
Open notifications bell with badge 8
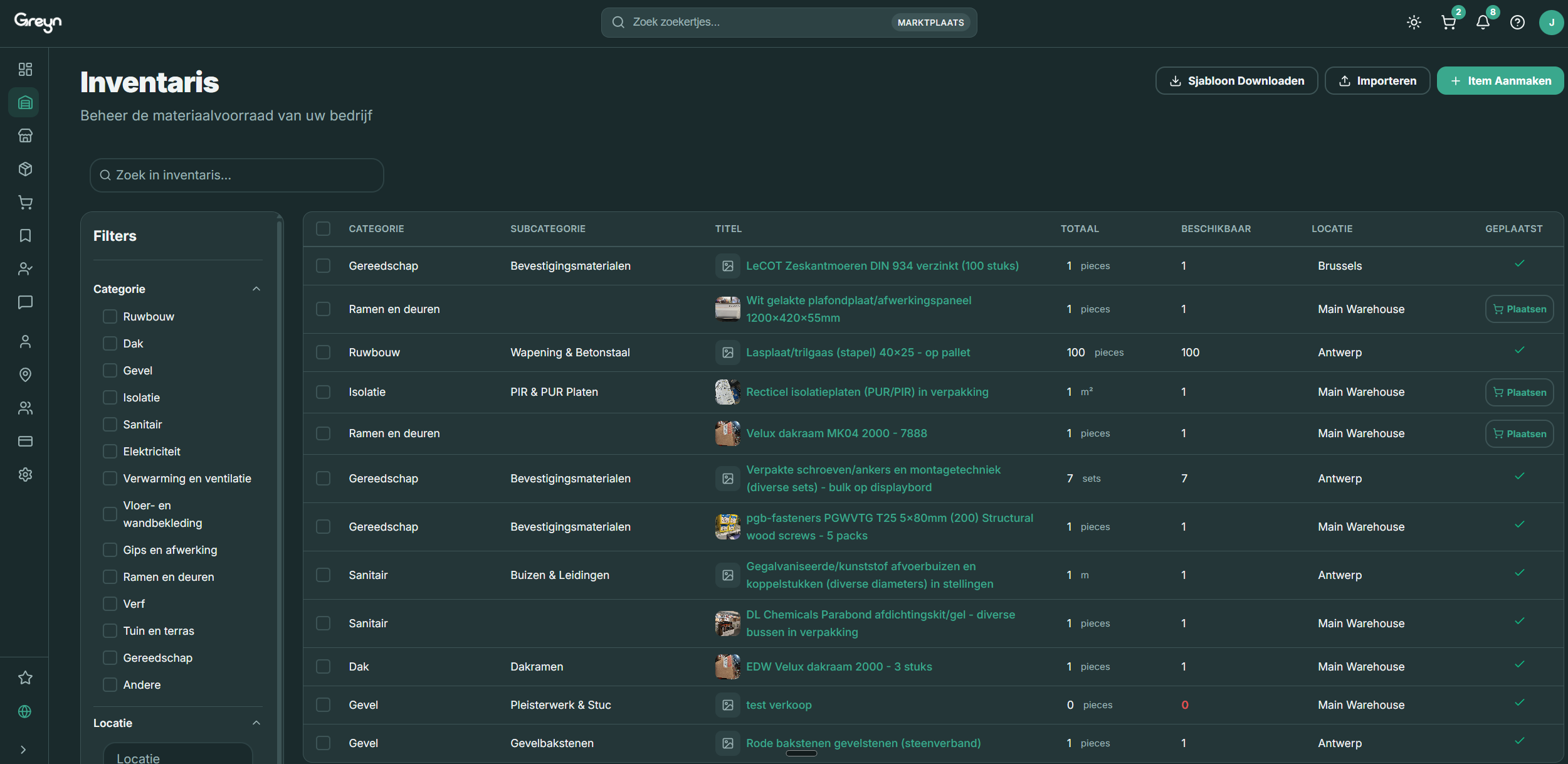pyautogui.click(x=1483, y=23)
